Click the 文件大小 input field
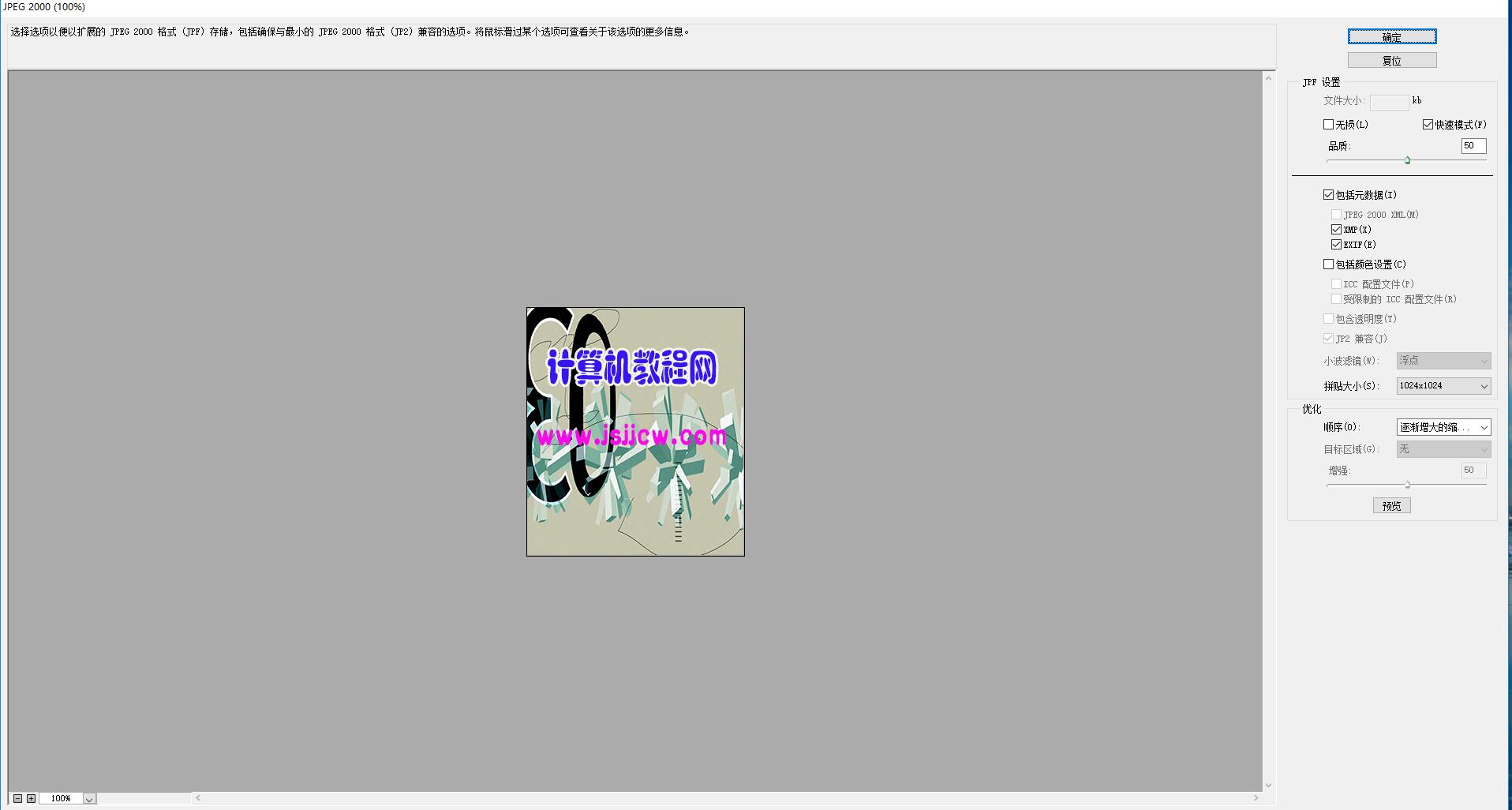 point(1389,102)
